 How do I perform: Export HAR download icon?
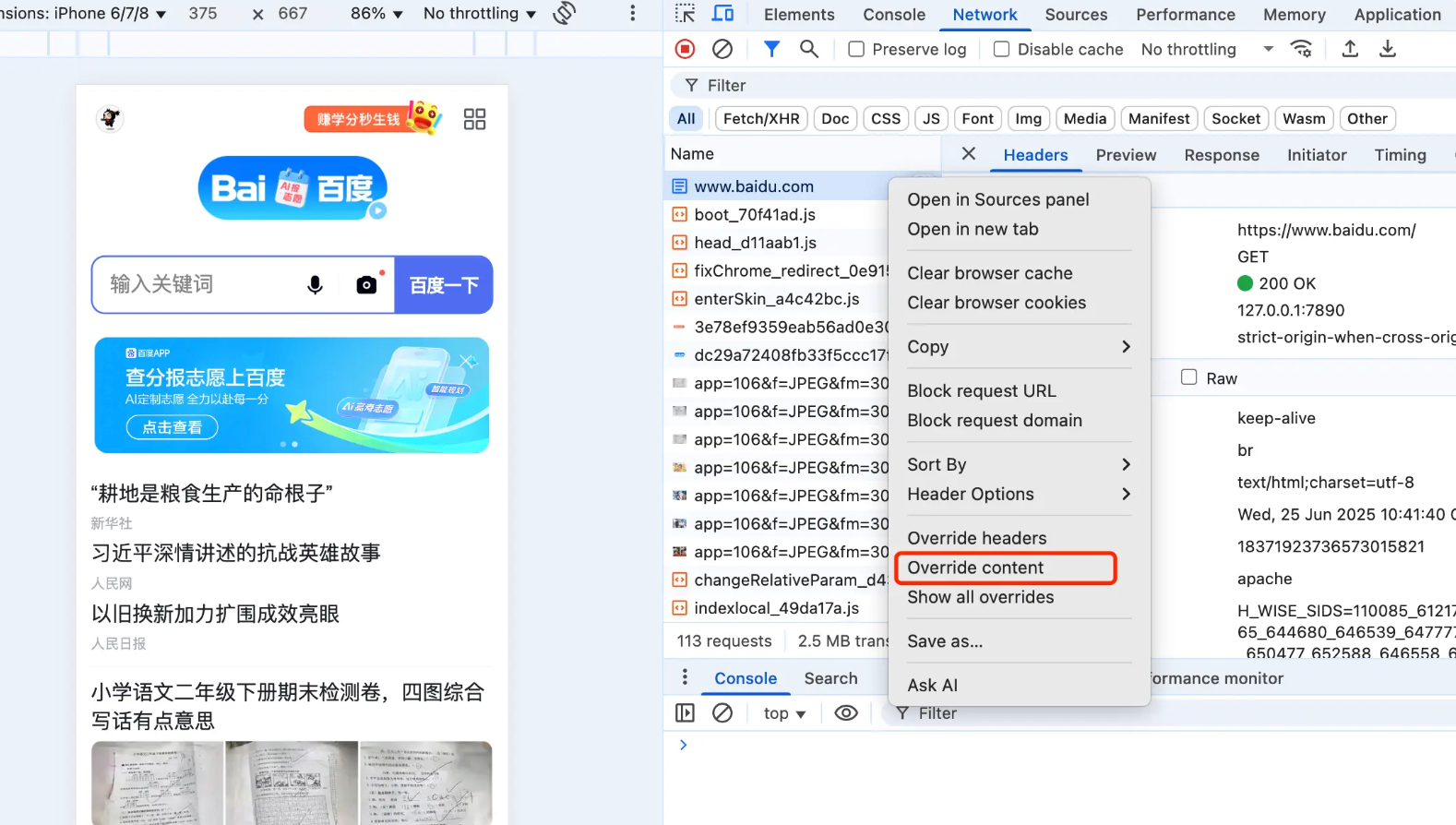[1388, 49]
